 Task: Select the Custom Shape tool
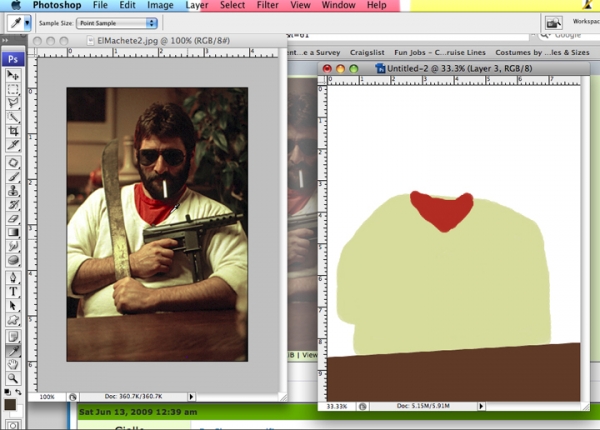pyautogui.click(x=13, y=320)
